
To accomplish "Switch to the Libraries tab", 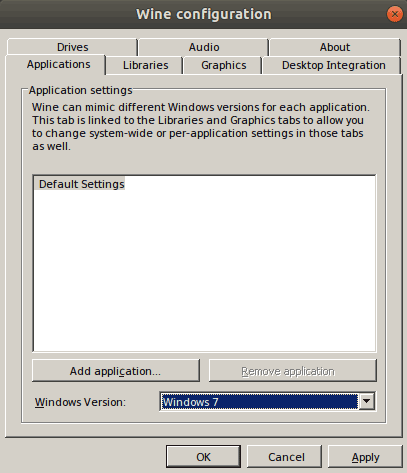I will (x=145, y=65).
